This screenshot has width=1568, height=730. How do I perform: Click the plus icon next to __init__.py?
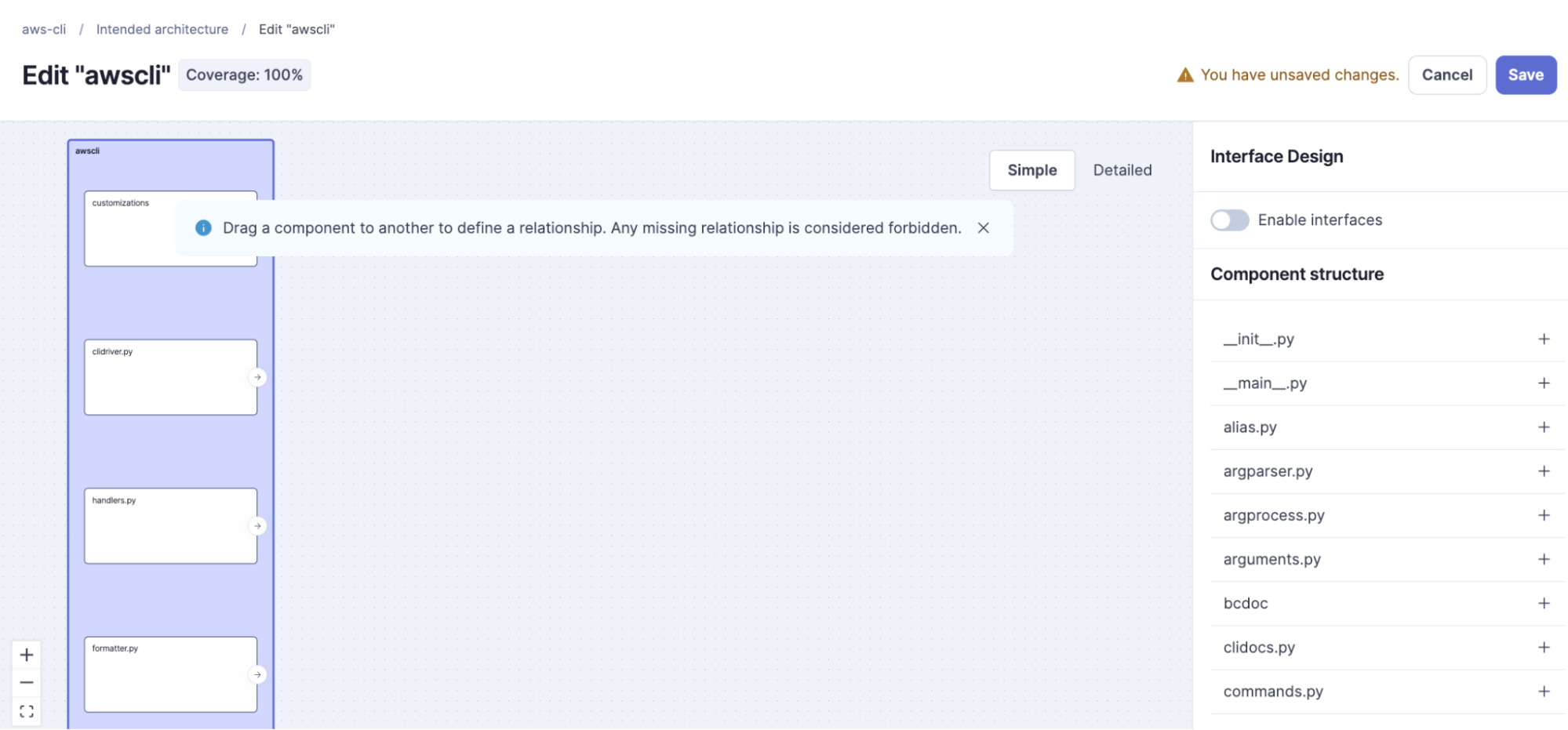tap(1544, 339)
